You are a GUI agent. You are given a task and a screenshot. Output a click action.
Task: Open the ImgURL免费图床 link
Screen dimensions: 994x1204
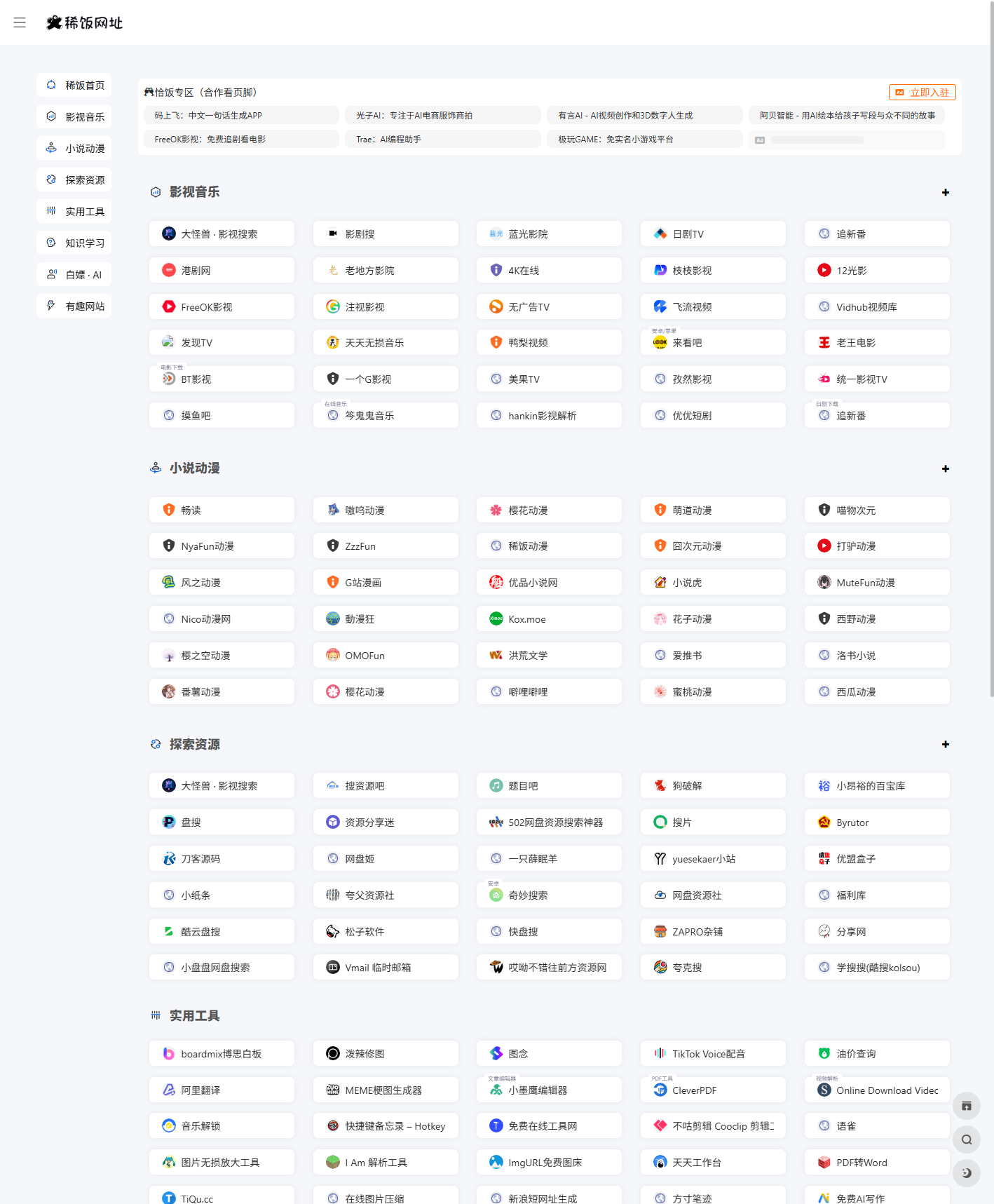[x=549, y=1162]
